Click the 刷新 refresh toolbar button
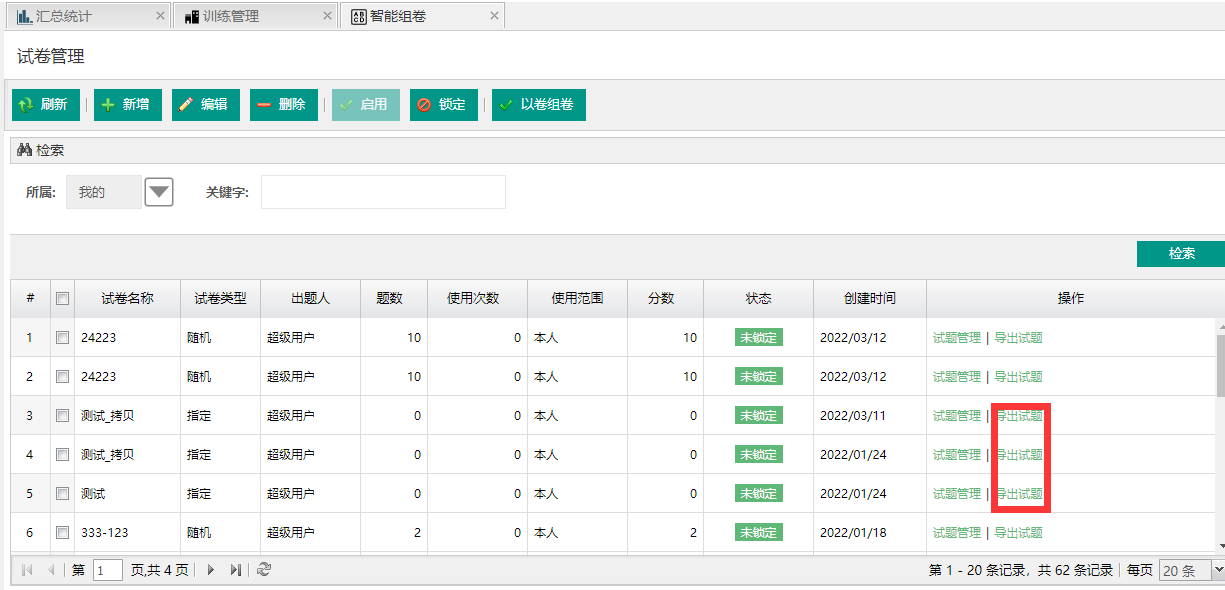1225x590 pixels. tap(45, 105)
